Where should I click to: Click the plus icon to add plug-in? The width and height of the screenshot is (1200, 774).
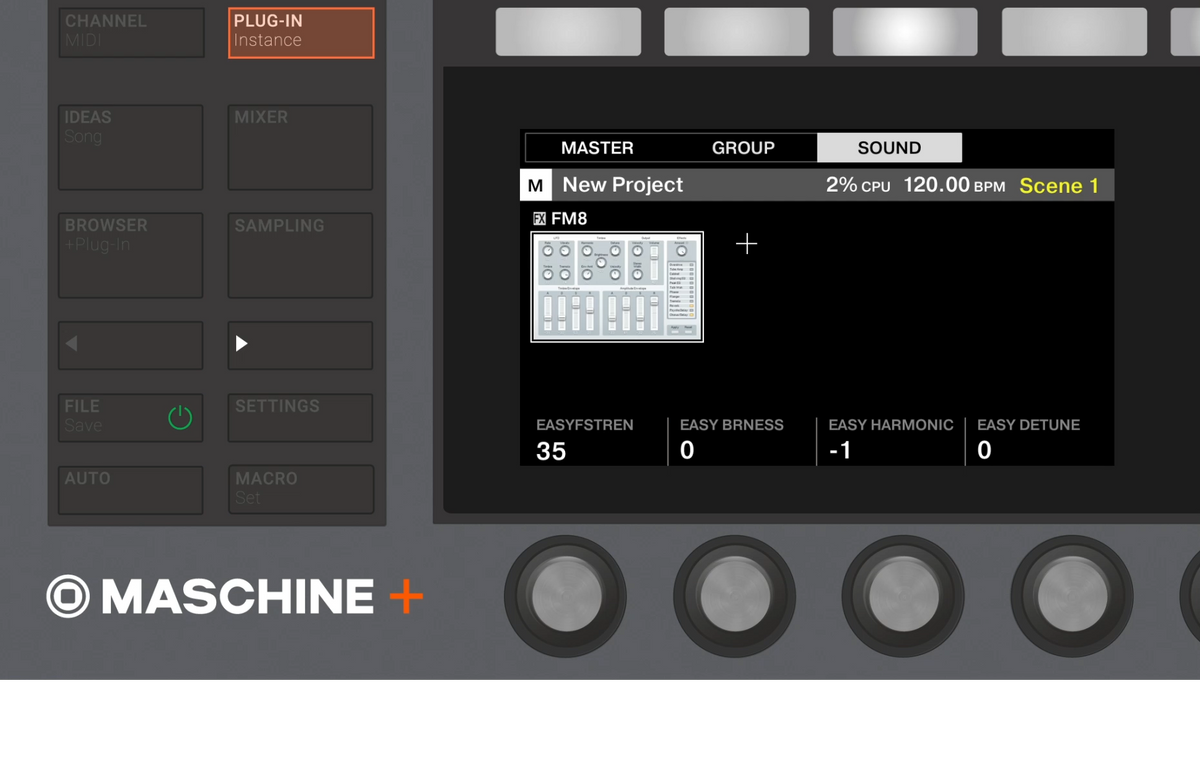click(x=747, y=244)
